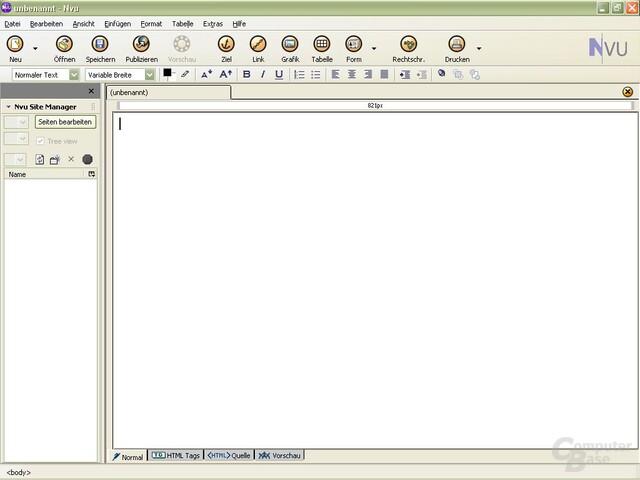Click the Drucken print icon
Image resolution: width=640 pixels, height=480 pixels.
457,44
